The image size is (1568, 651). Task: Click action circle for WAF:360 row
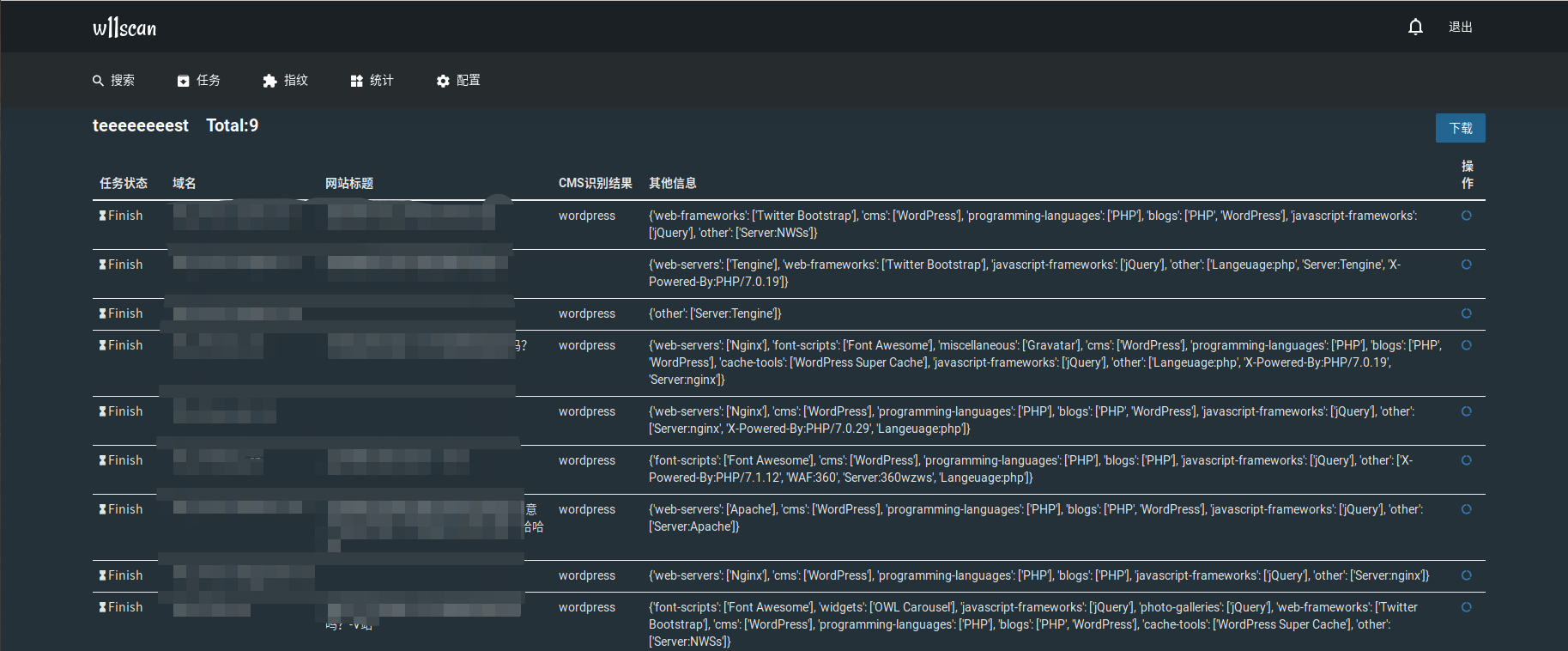pos(1467,460)
